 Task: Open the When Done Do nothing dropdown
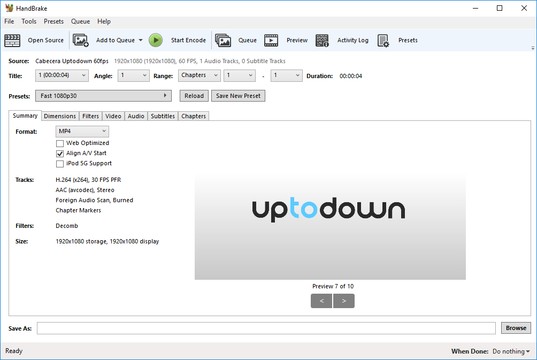pos(511,351)
